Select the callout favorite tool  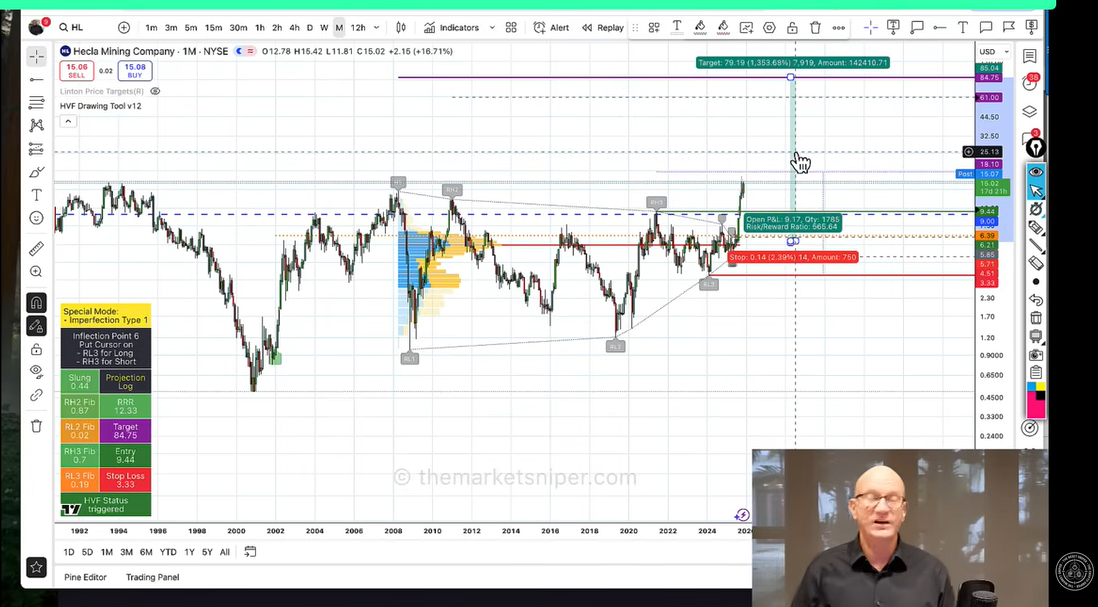point(917,27)
